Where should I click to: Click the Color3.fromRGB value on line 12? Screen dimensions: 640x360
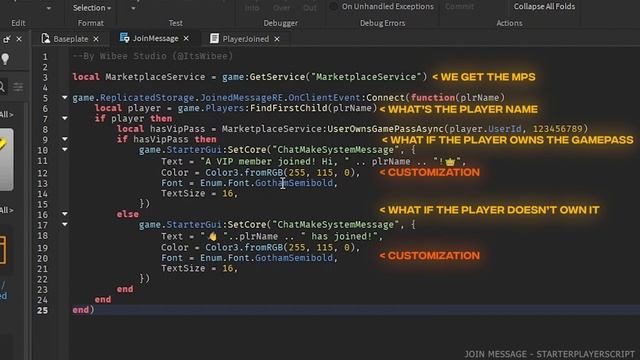(282, 173)
